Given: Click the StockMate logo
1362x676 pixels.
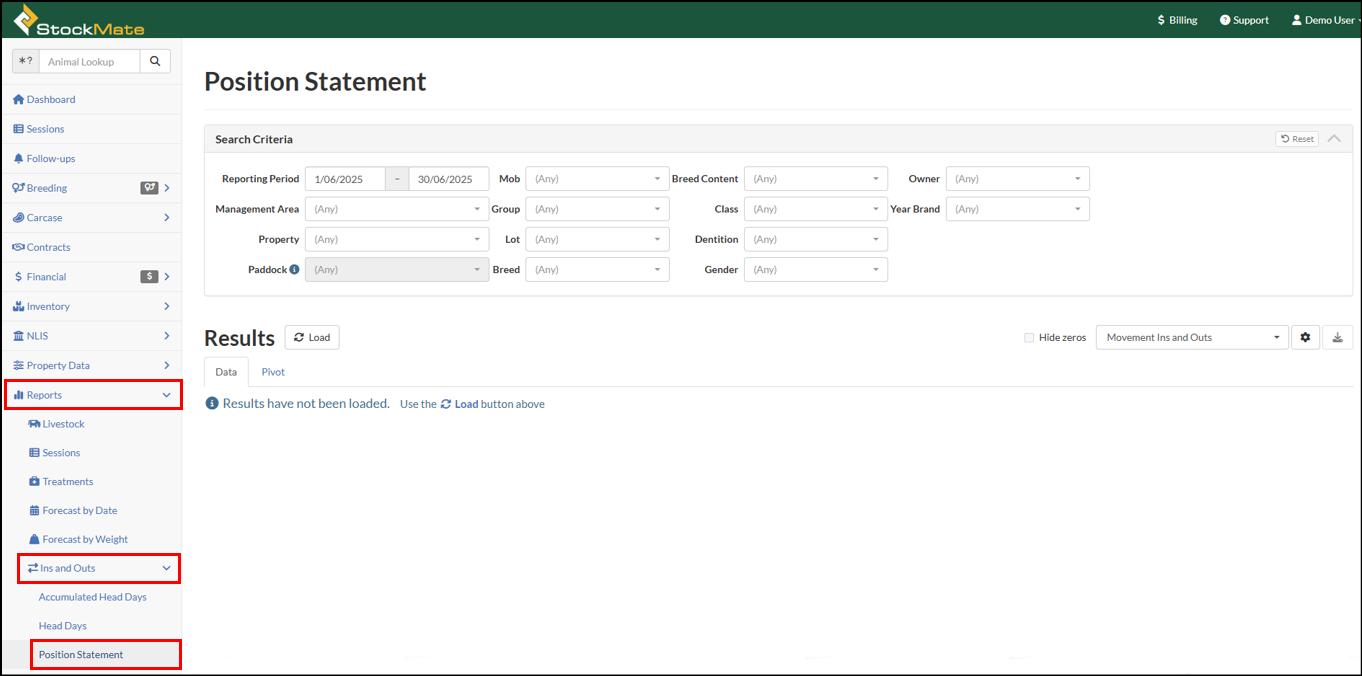Looking at the screenshot, I should [x=78, y=20].
